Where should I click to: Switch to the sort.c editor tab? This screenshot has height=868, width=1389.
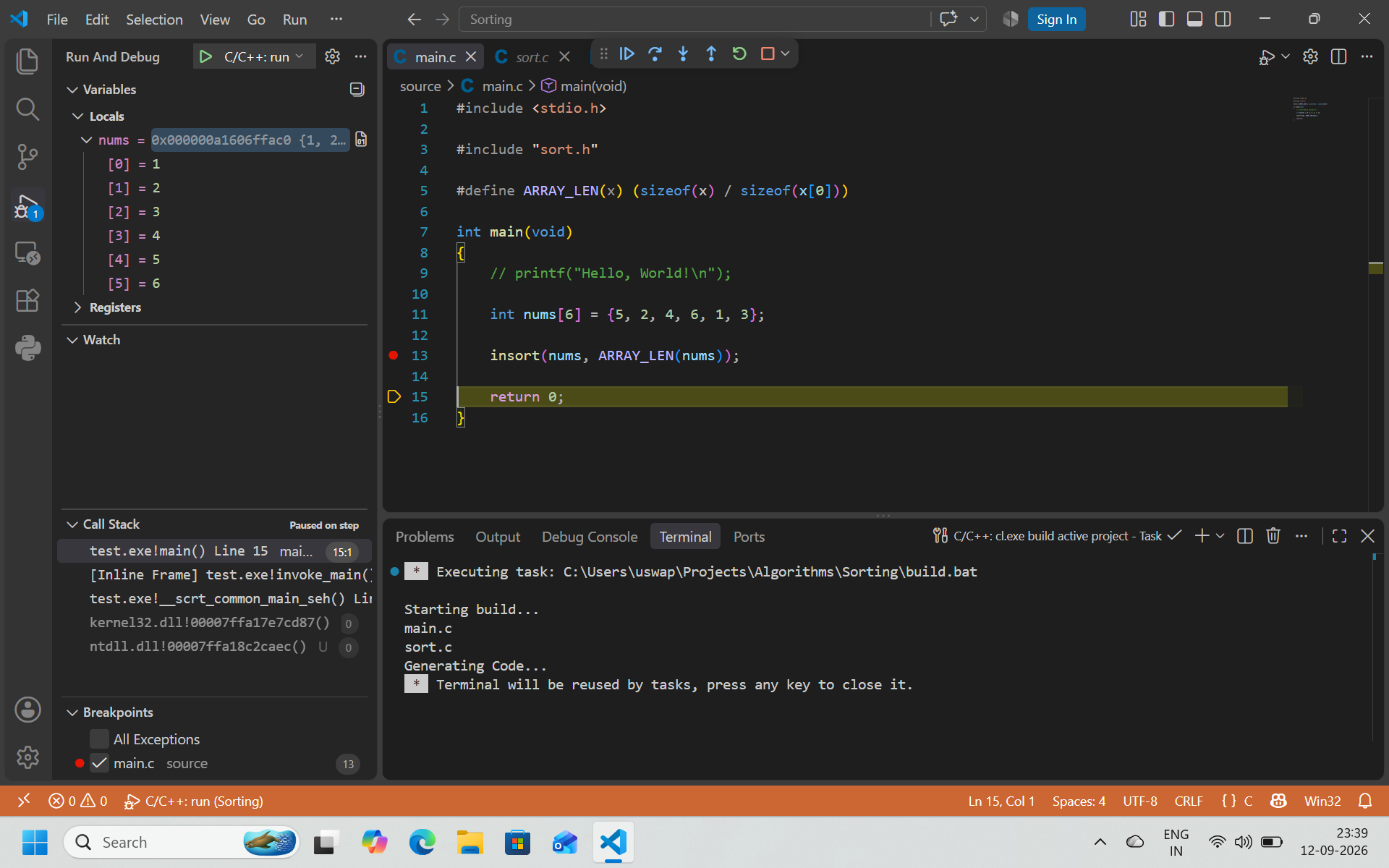[532, 56]
